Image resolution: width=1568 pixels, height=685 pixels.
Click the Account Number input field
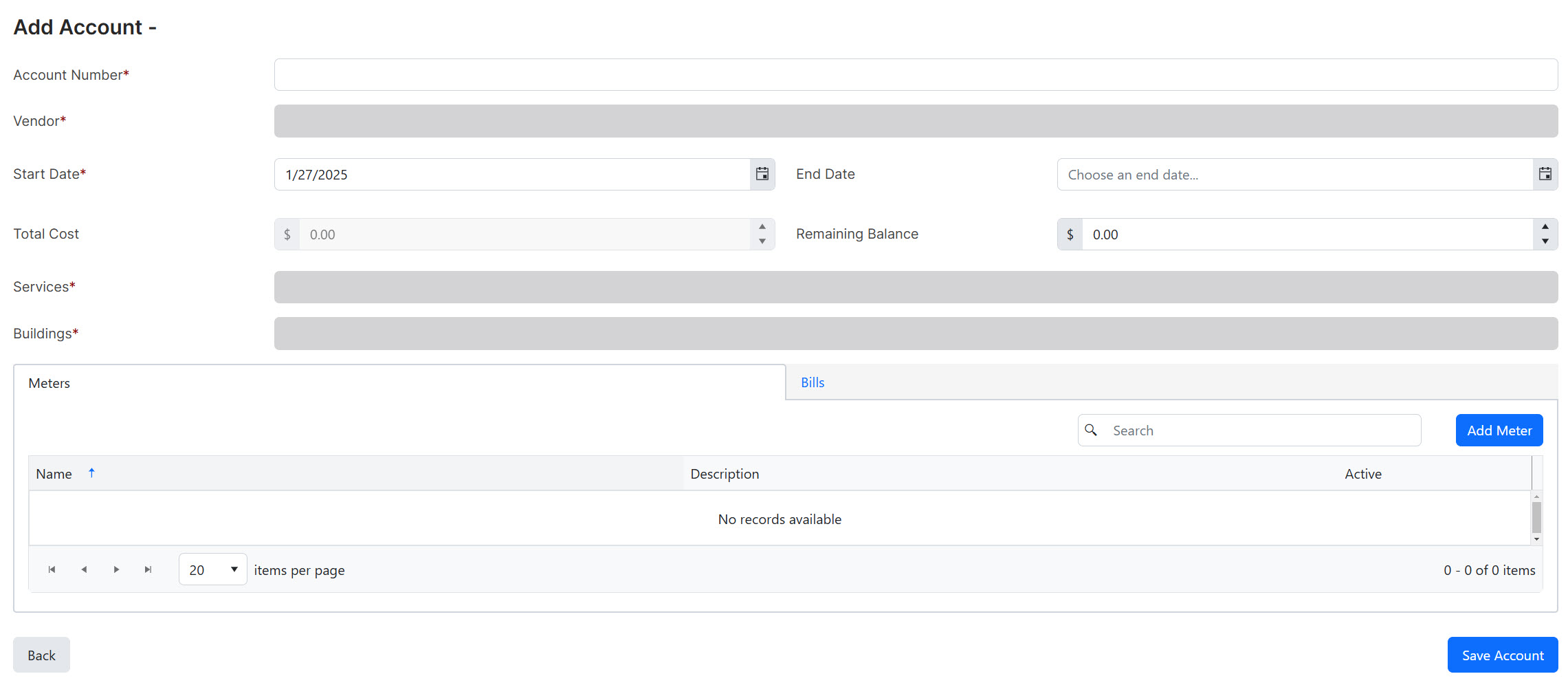tap(915, 74)
